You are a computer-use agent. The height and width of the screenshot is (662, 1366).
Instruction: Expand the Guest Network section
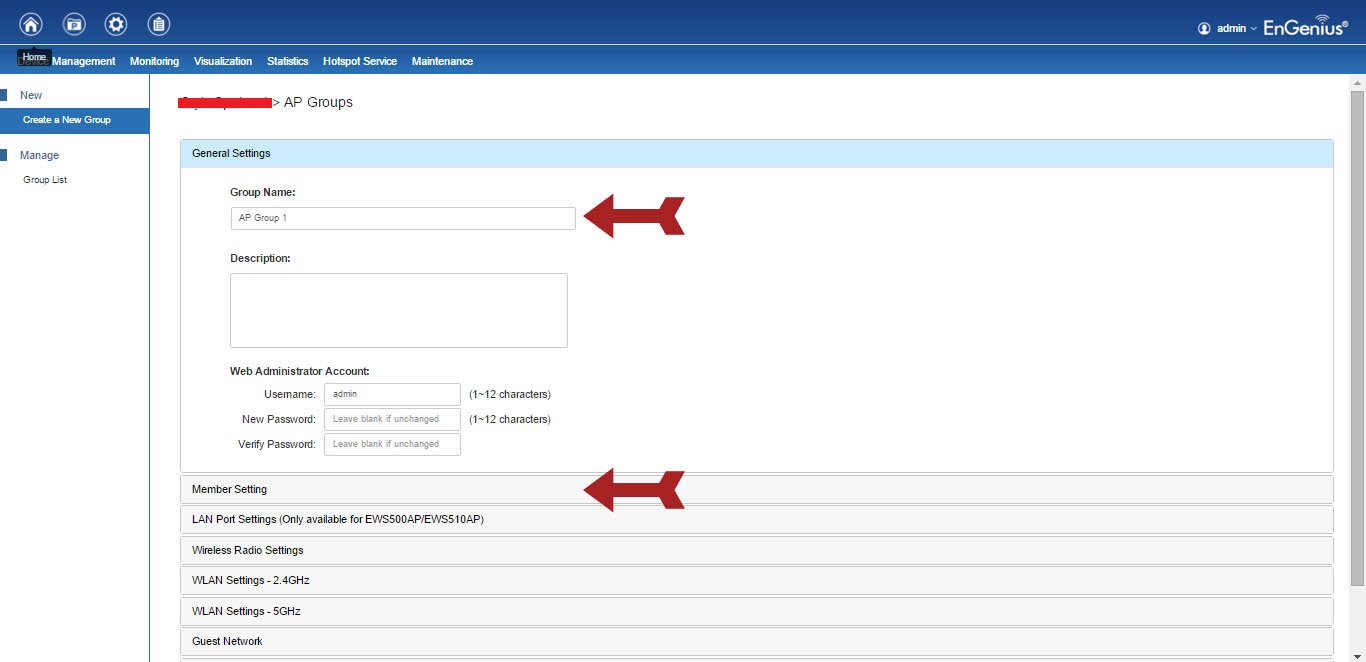pyautogui.click(x=227, y=641)
